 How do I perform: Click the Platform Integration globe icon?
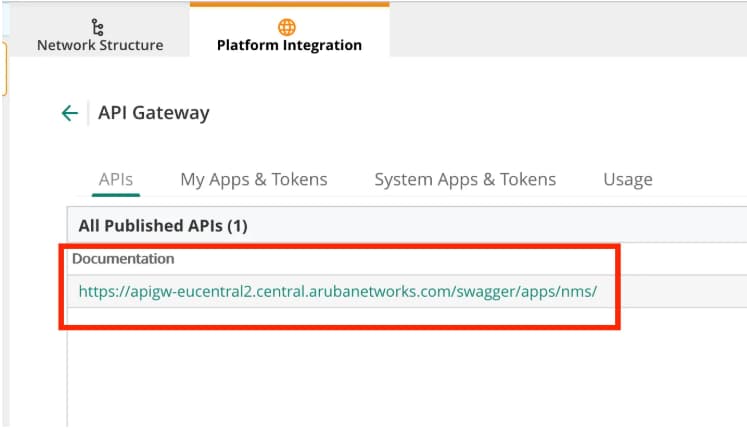coord(287,27)
